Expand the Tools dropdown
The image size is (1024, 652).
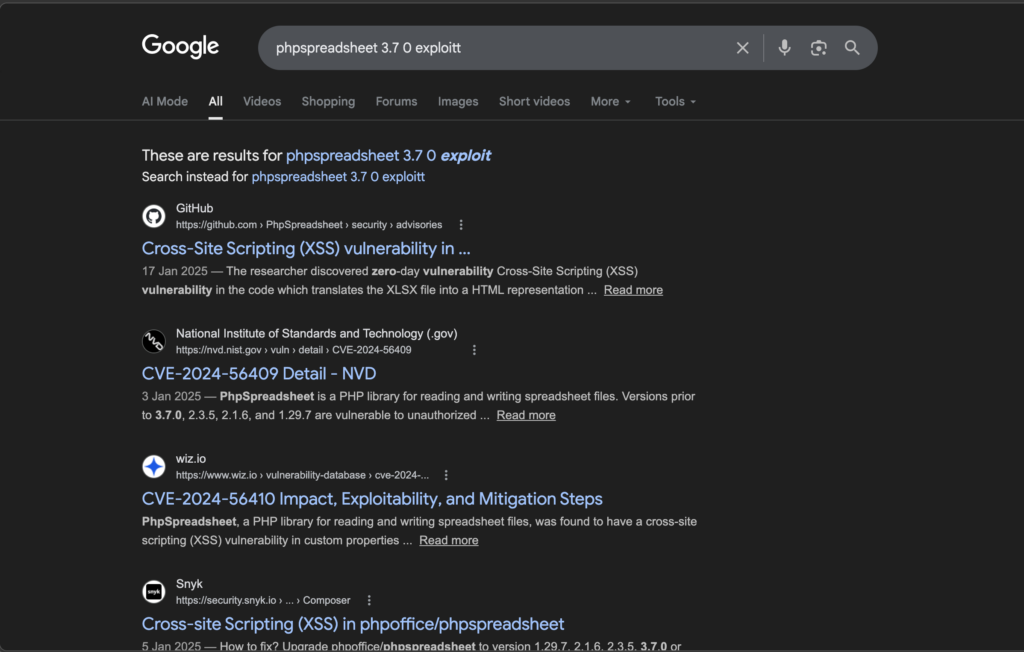pos(675,101)
